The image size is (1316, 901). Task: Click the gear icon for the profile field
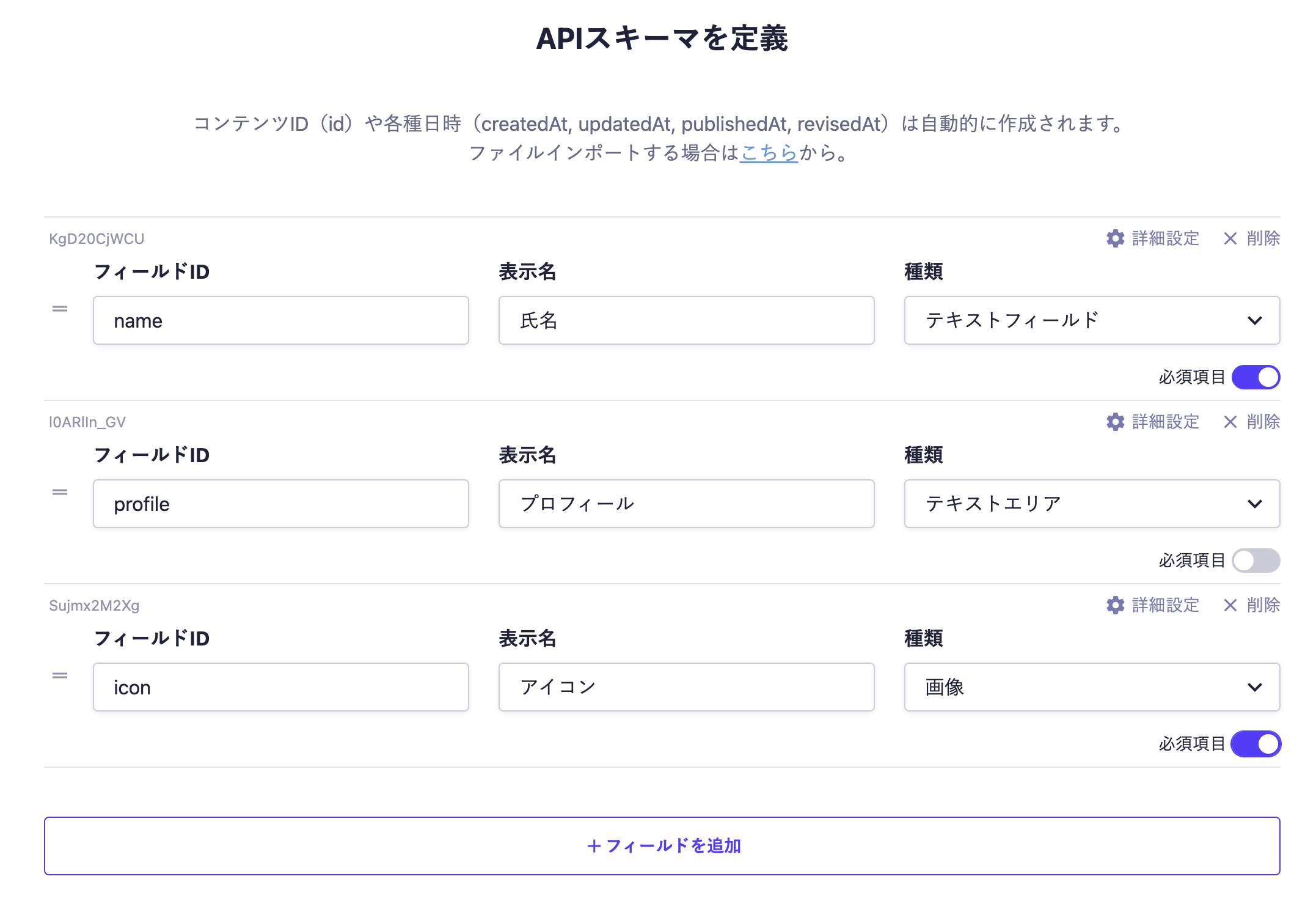(1115, 422)
